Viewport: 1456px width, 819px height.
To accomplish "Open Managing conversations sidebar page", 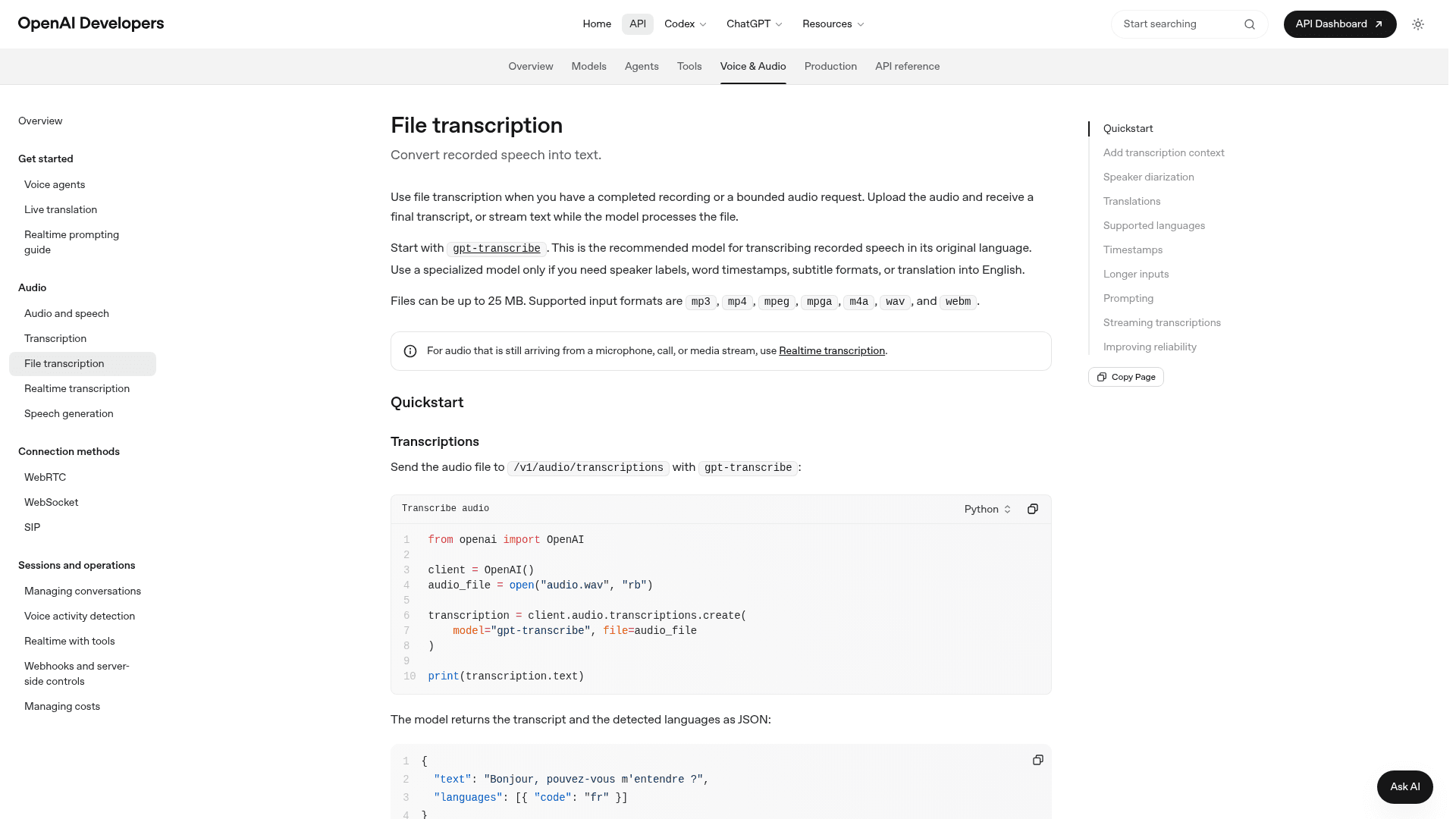I will pyautogui.click(x=83, y=591).
